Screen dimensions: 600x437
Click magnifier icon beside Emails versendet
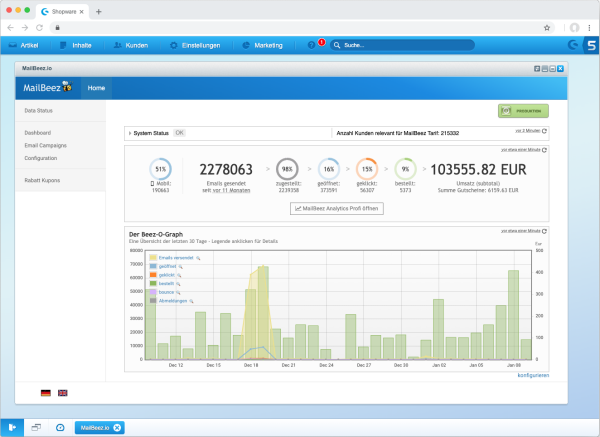point(198,258)
